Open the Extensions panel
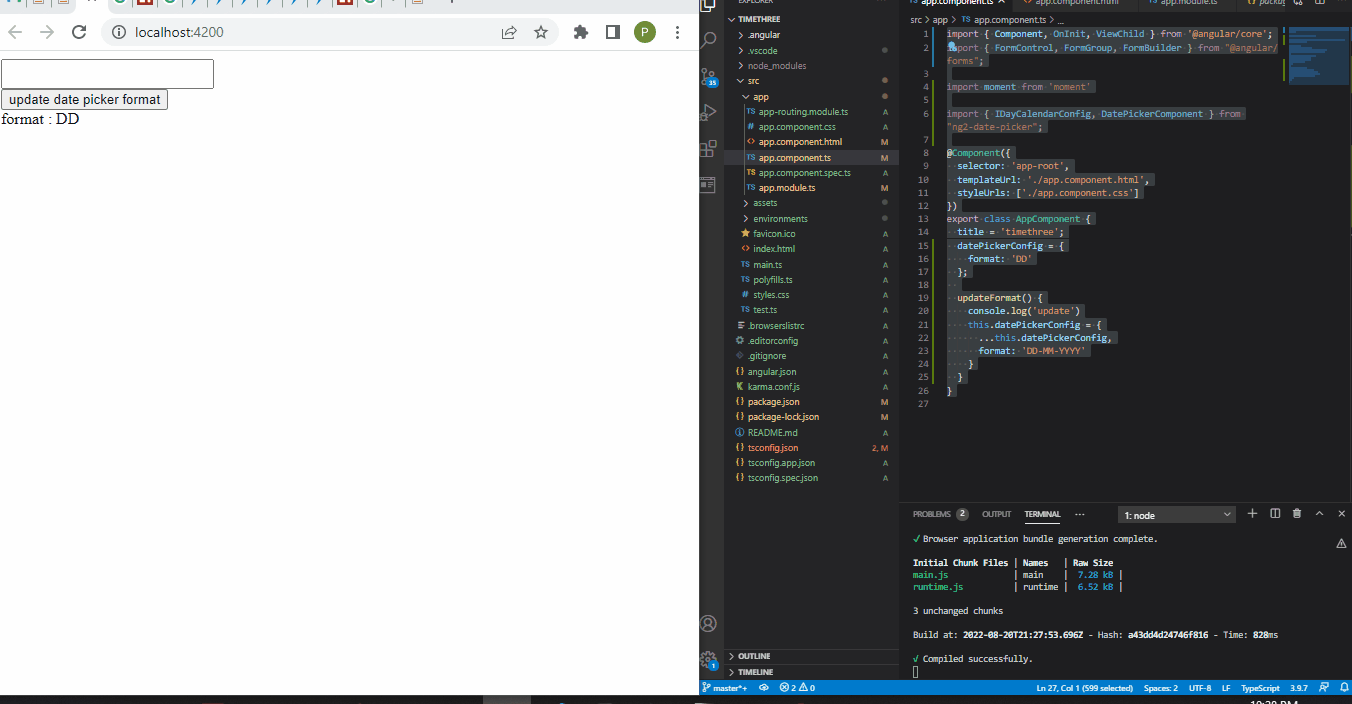Viewport: 1352px width, 704px height. tap(708, 146)
